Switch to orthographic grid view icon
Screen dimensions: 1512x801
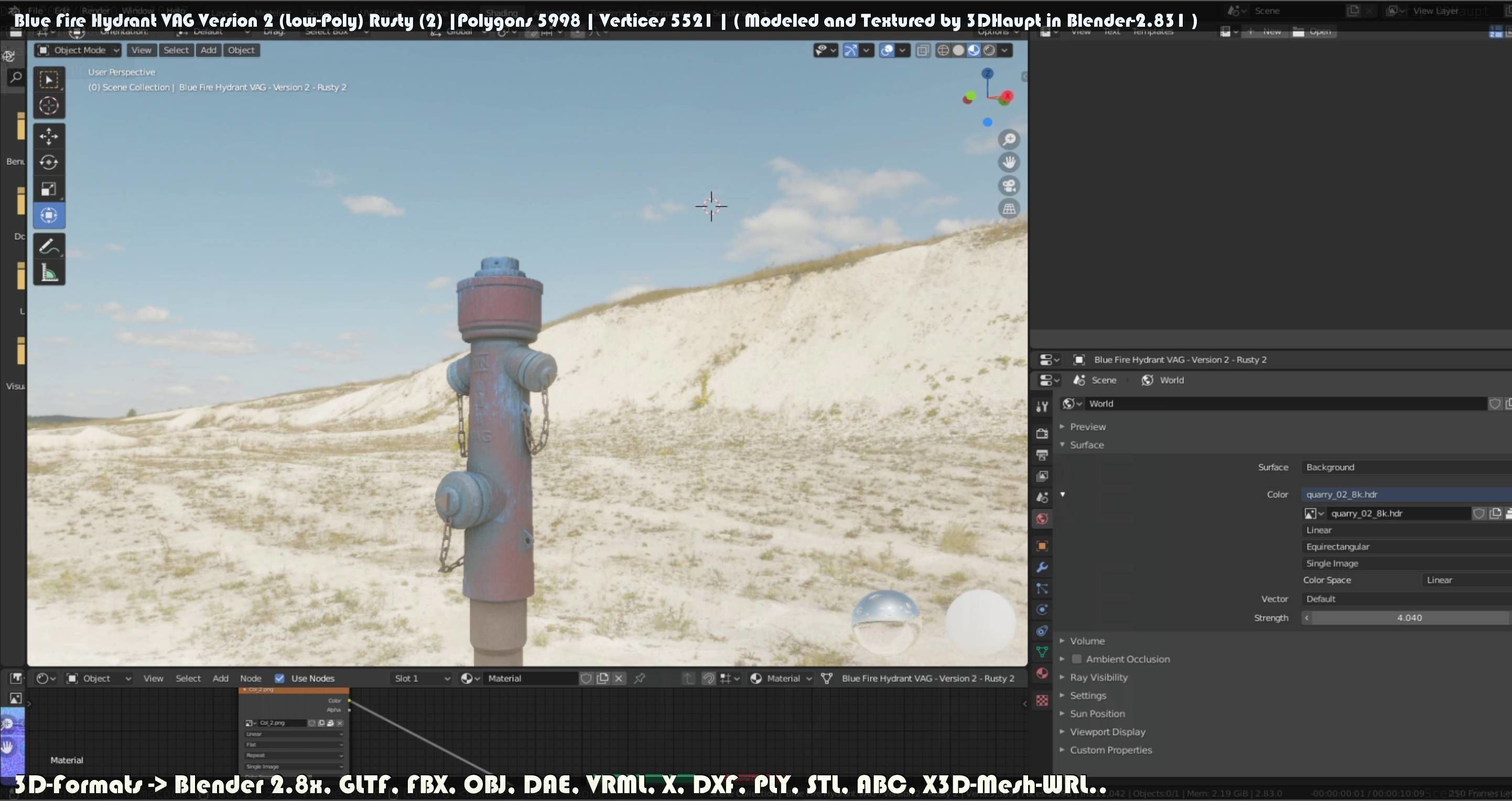[1009, 209]
